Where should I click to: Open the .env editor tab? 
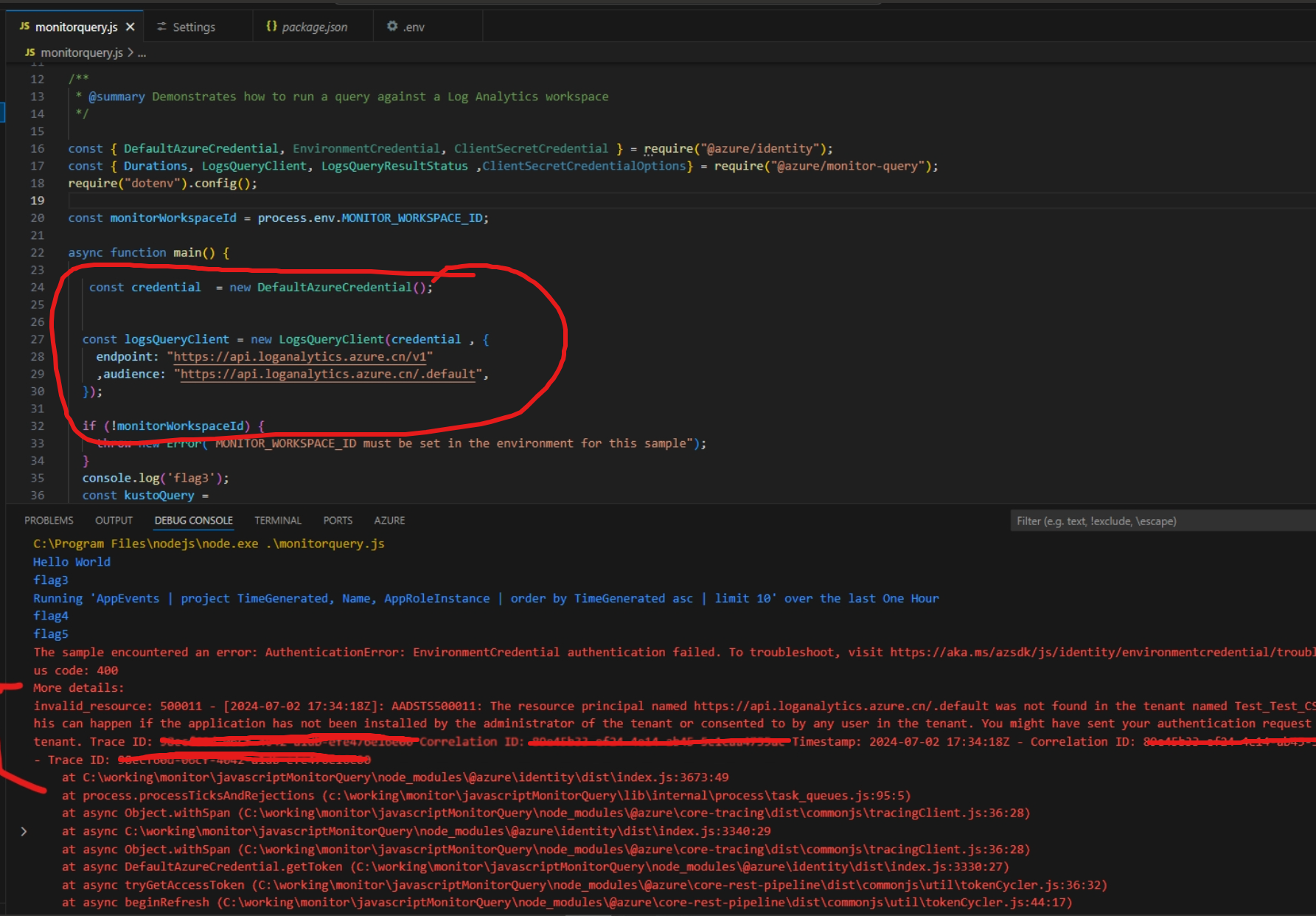click(414, 27)
